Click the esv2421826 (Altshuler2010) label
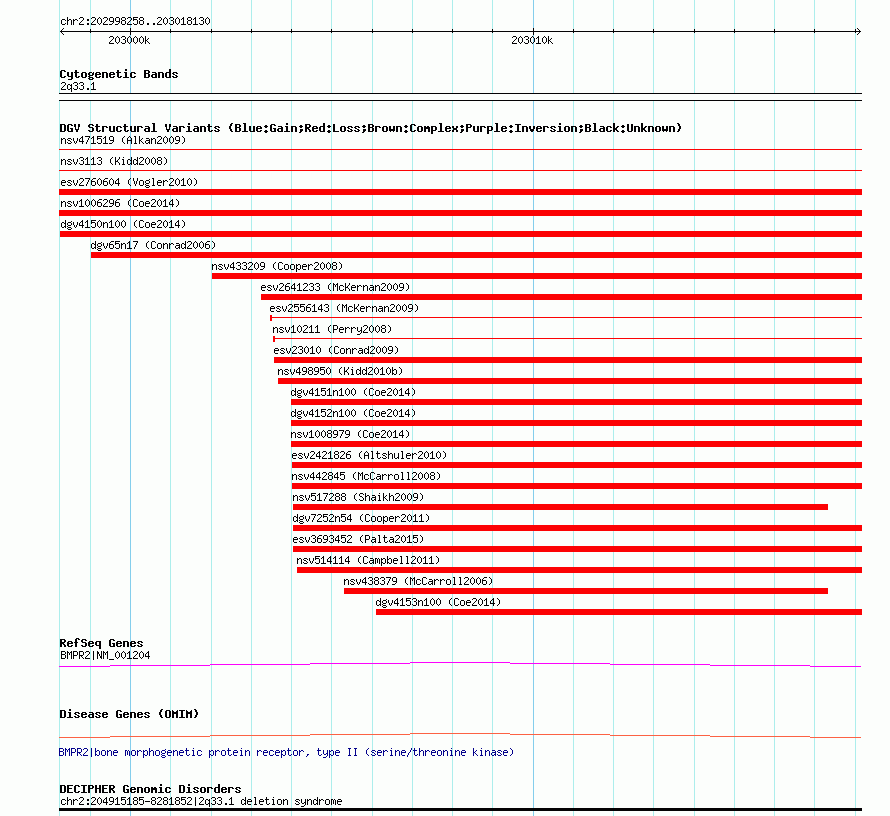Image resolution: width=890 pixels, height=816 pixels. pyautogui.click(x=369, y=455)
